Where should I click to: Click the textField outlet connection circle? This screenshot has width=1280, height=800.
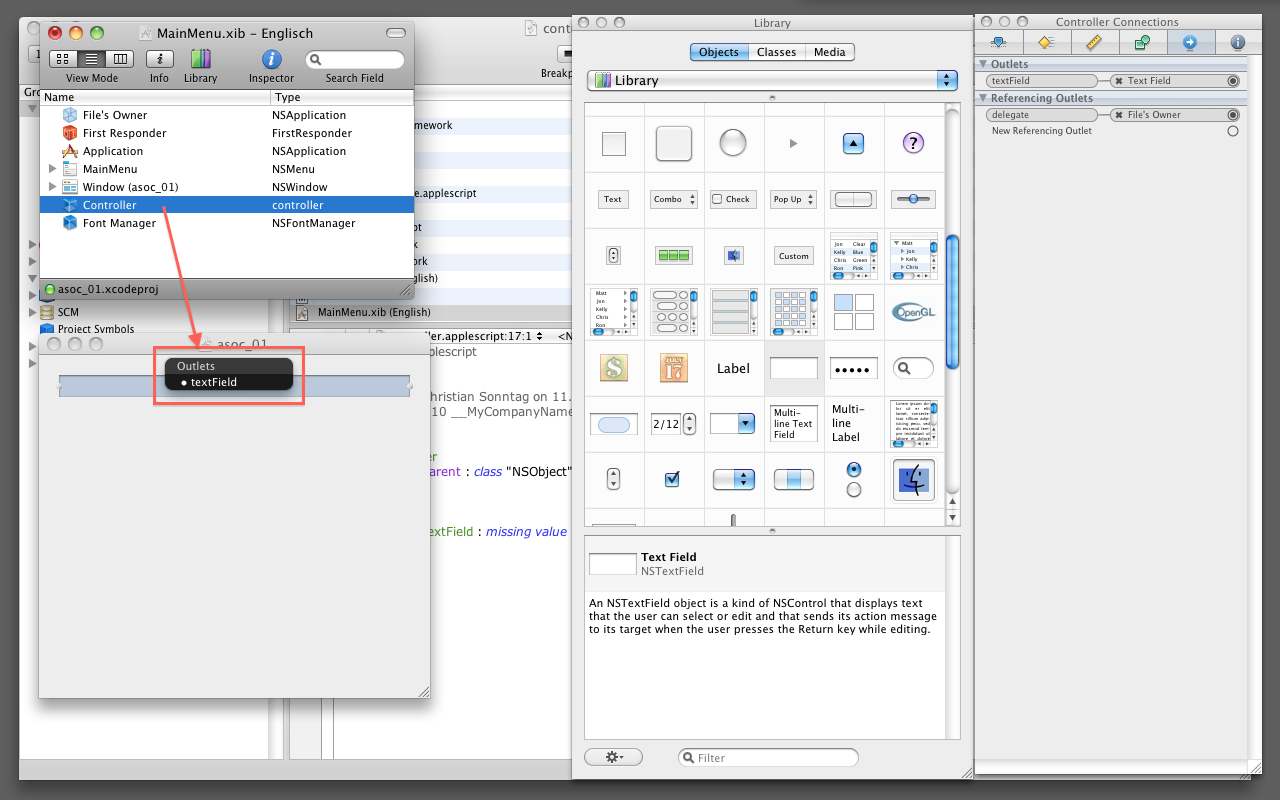1232,81
